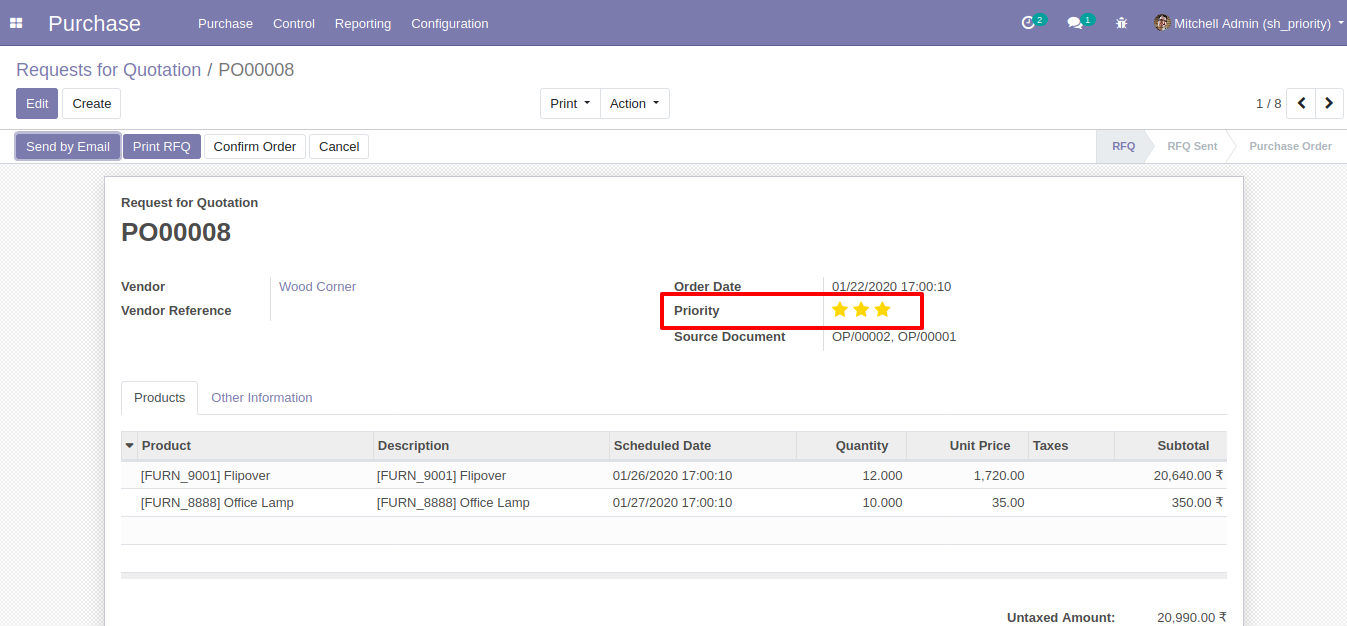The height and width of the screenshot is (626, 1347).
Task: Set priority to three stars
Action: coord(882,310)
